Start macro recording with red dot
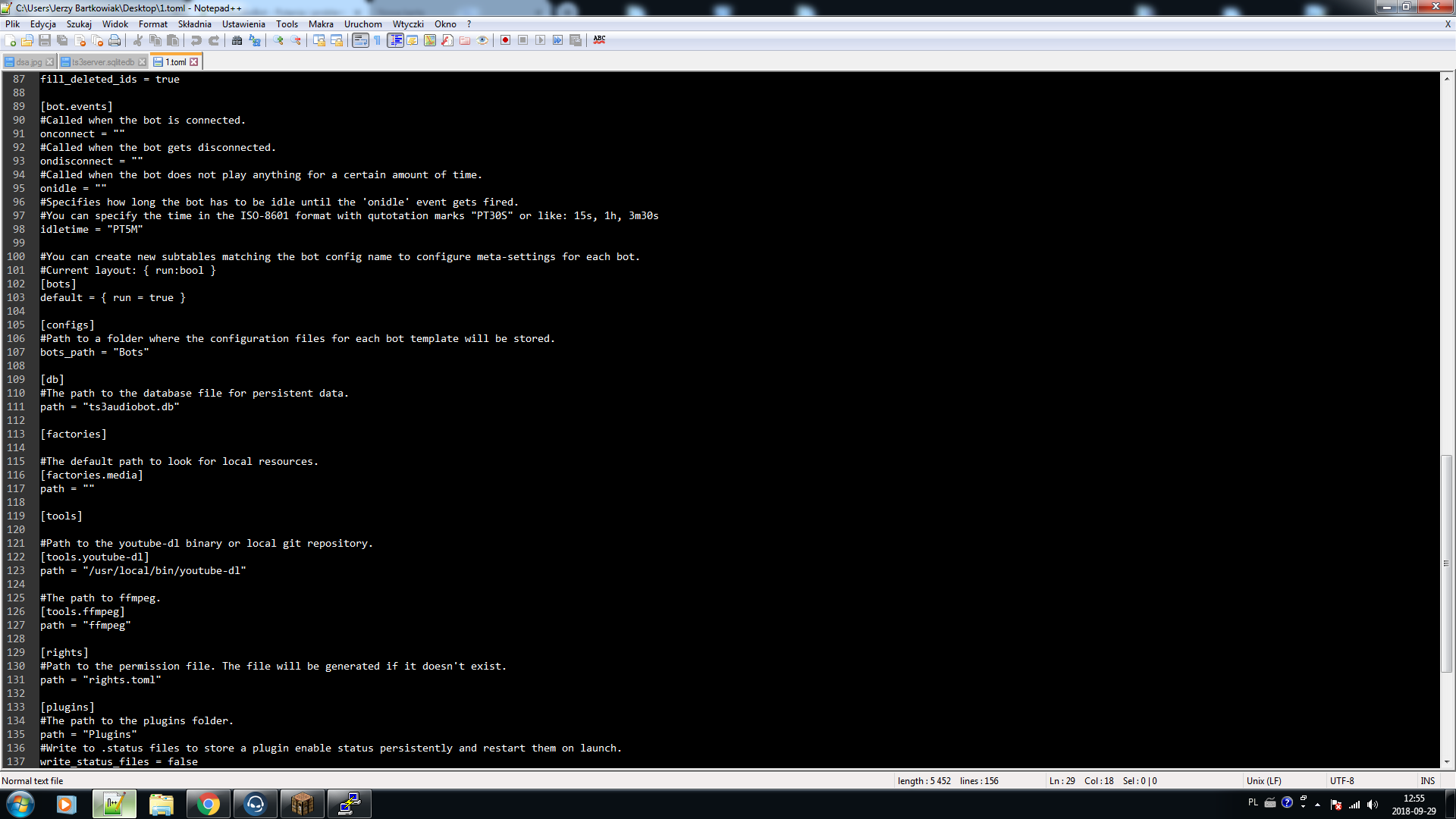 505,40
